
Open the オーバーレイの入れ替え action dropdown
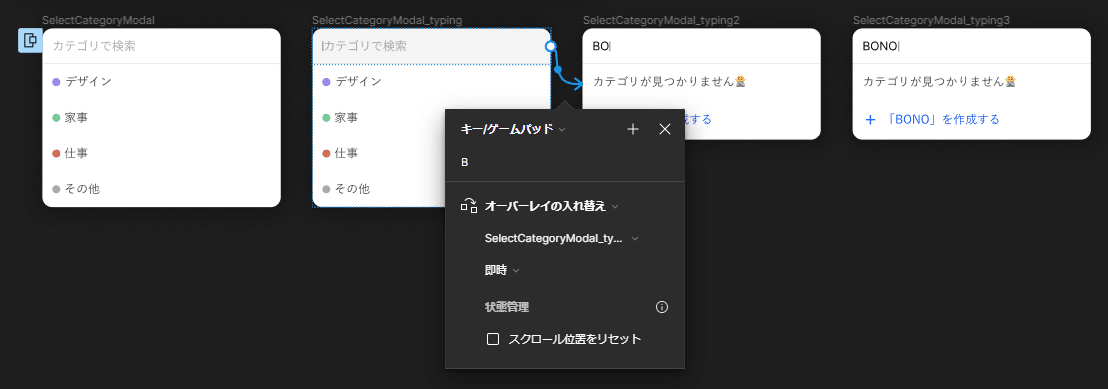coord(551,206)
